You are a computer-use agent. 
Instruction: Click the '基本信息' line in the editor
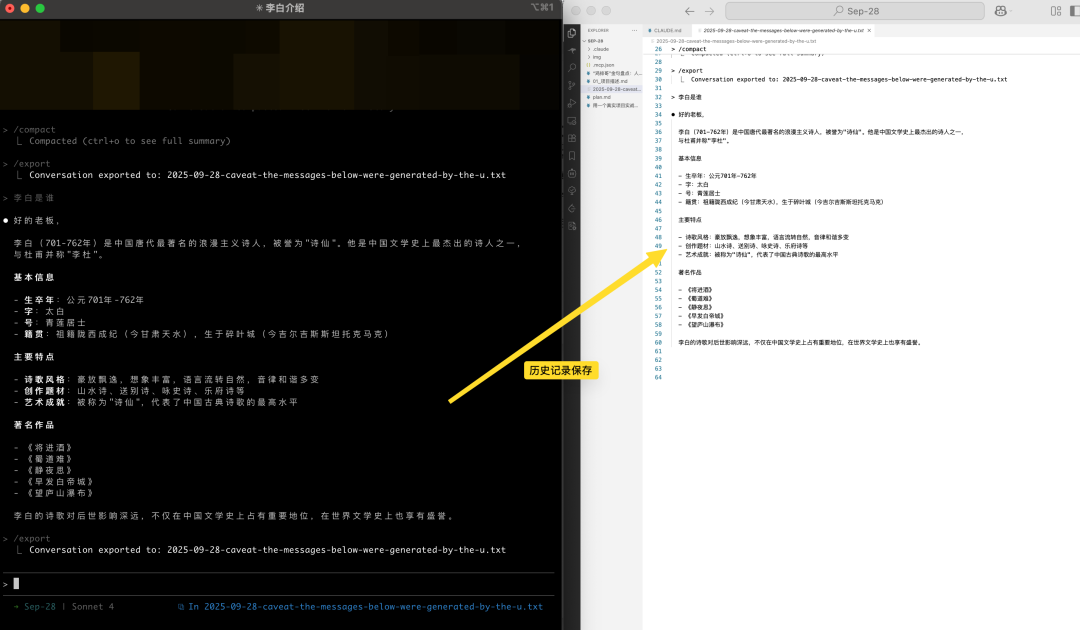coord(689,158)
